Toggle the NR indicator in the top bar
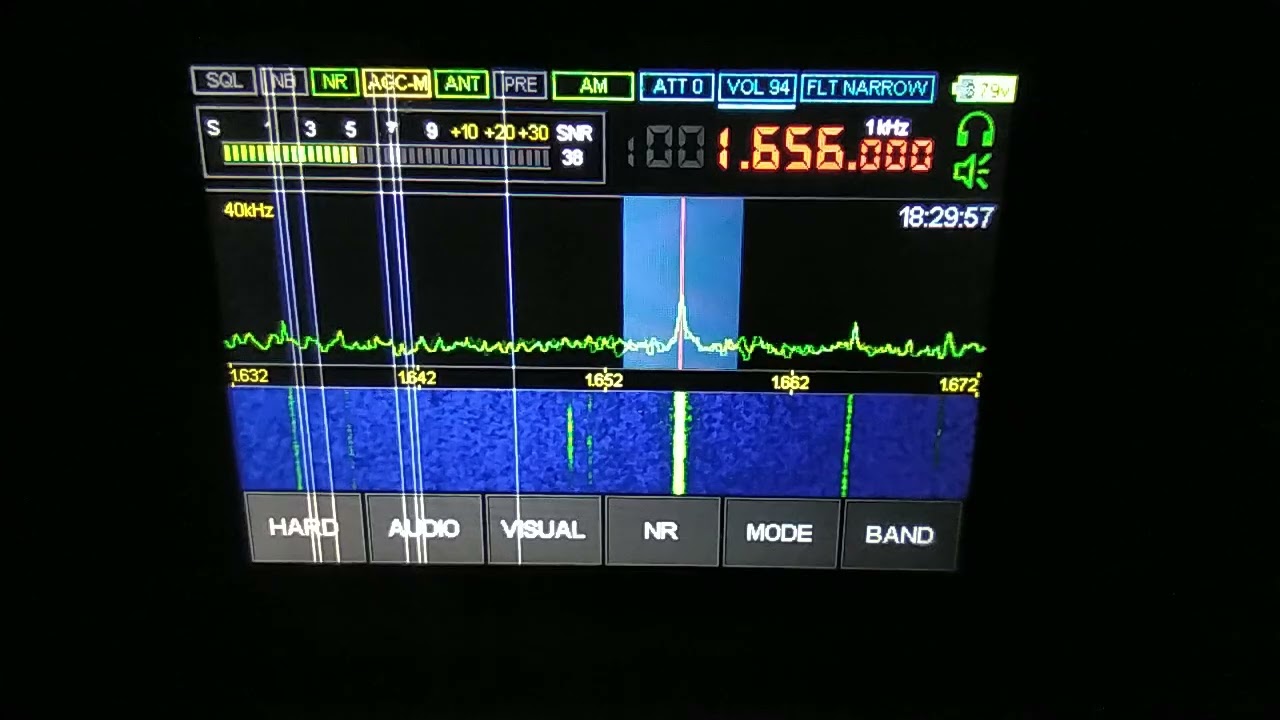This screenshot has width=1280, height=720. coord(334,82)
